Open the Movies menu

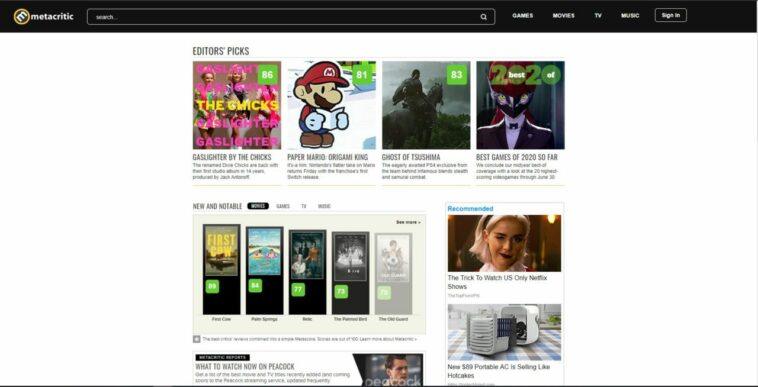(564, 15)
